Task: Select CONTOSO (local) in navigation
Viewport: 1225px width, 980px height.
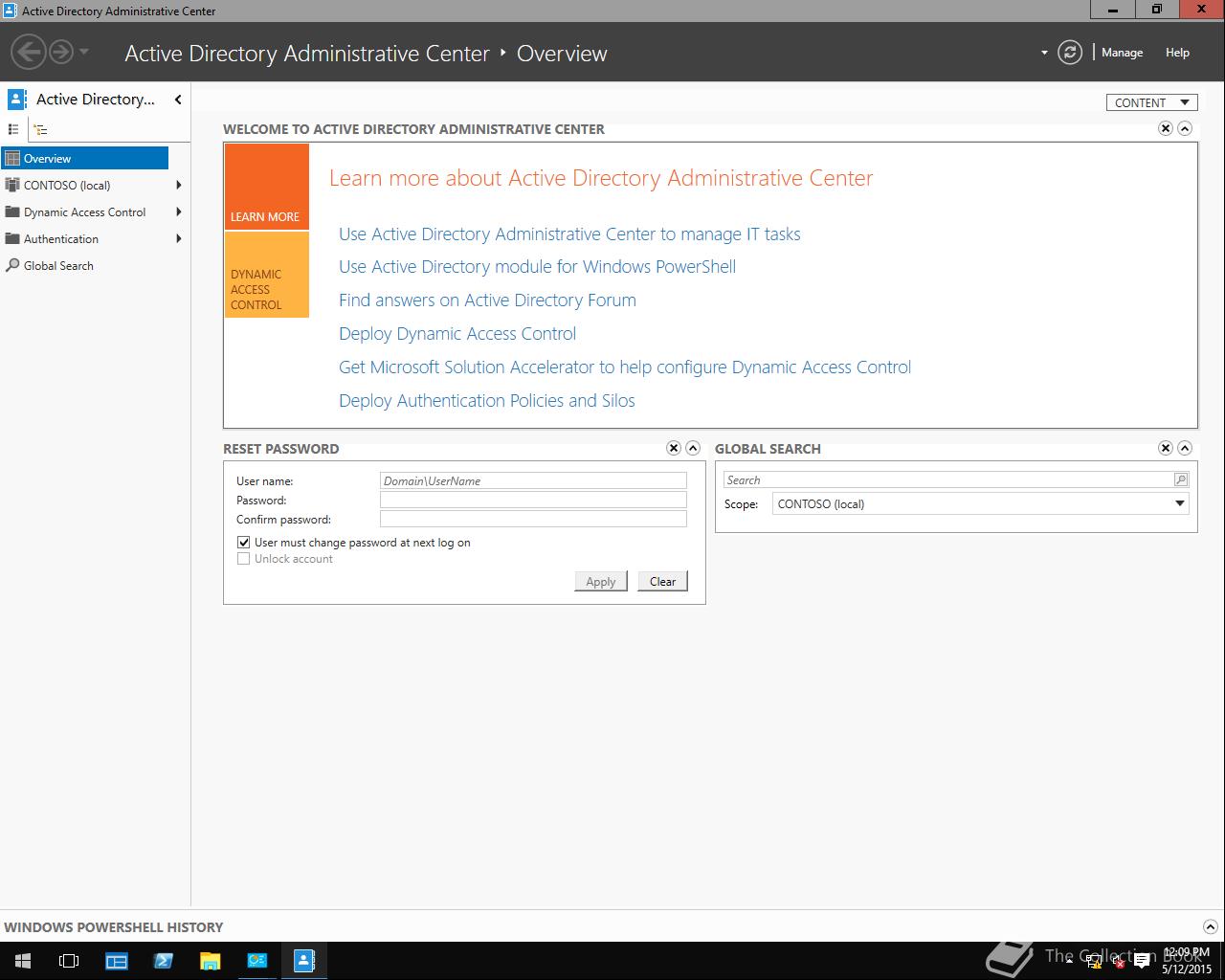Action: (67, 185)
